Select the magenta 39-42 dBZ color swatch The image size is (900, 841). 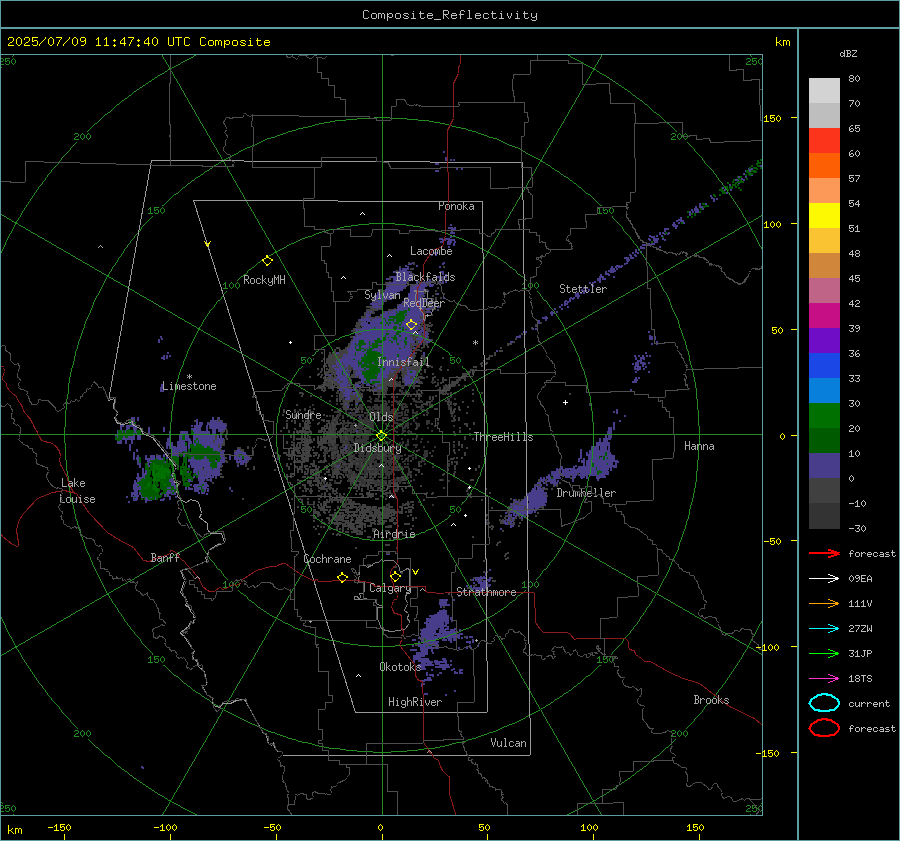(824, 316)
